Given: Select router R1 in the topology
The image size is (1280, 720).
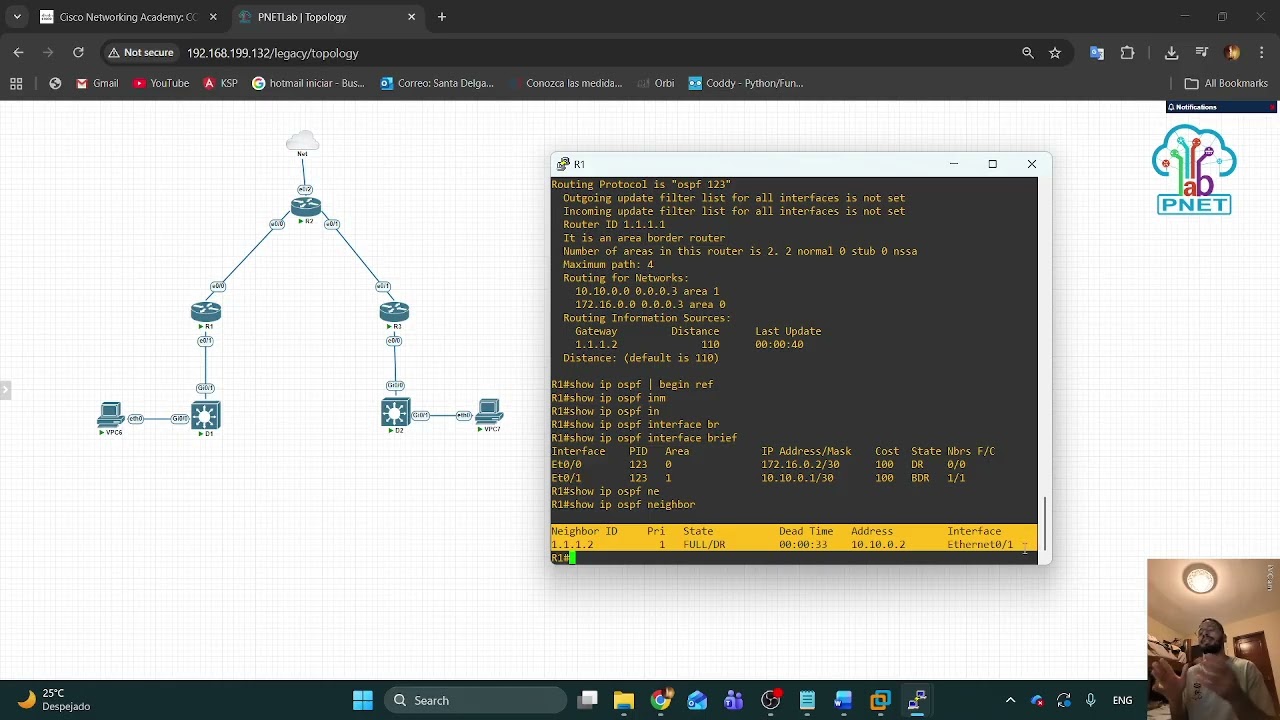Looking at the screenshot, I should tap(206, 312).
